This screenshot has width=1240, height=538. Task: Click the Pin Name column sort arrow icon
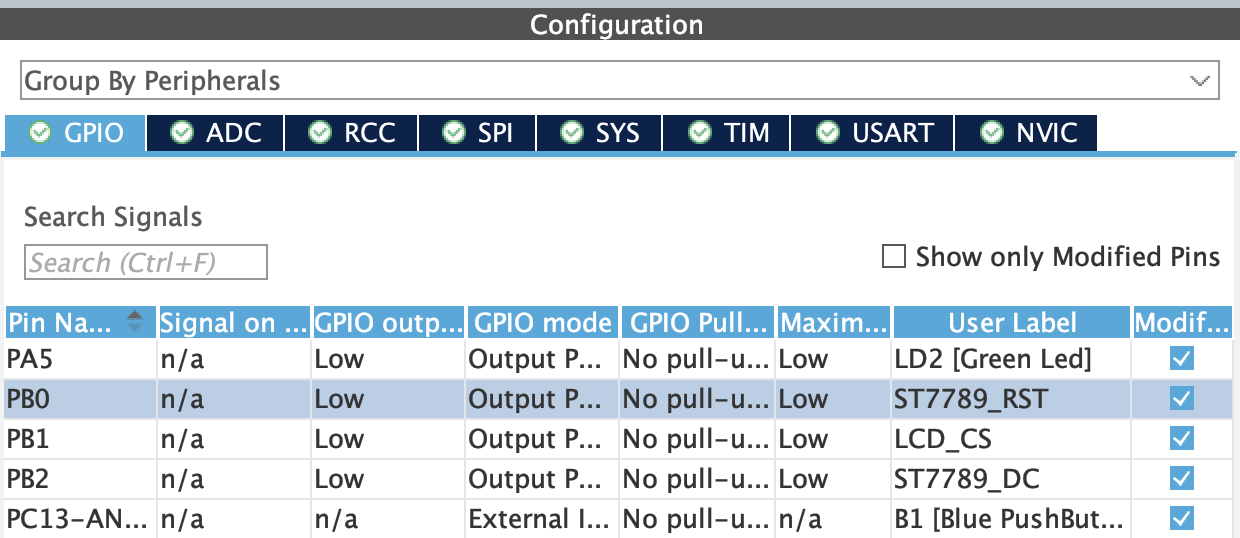point(136,322)
